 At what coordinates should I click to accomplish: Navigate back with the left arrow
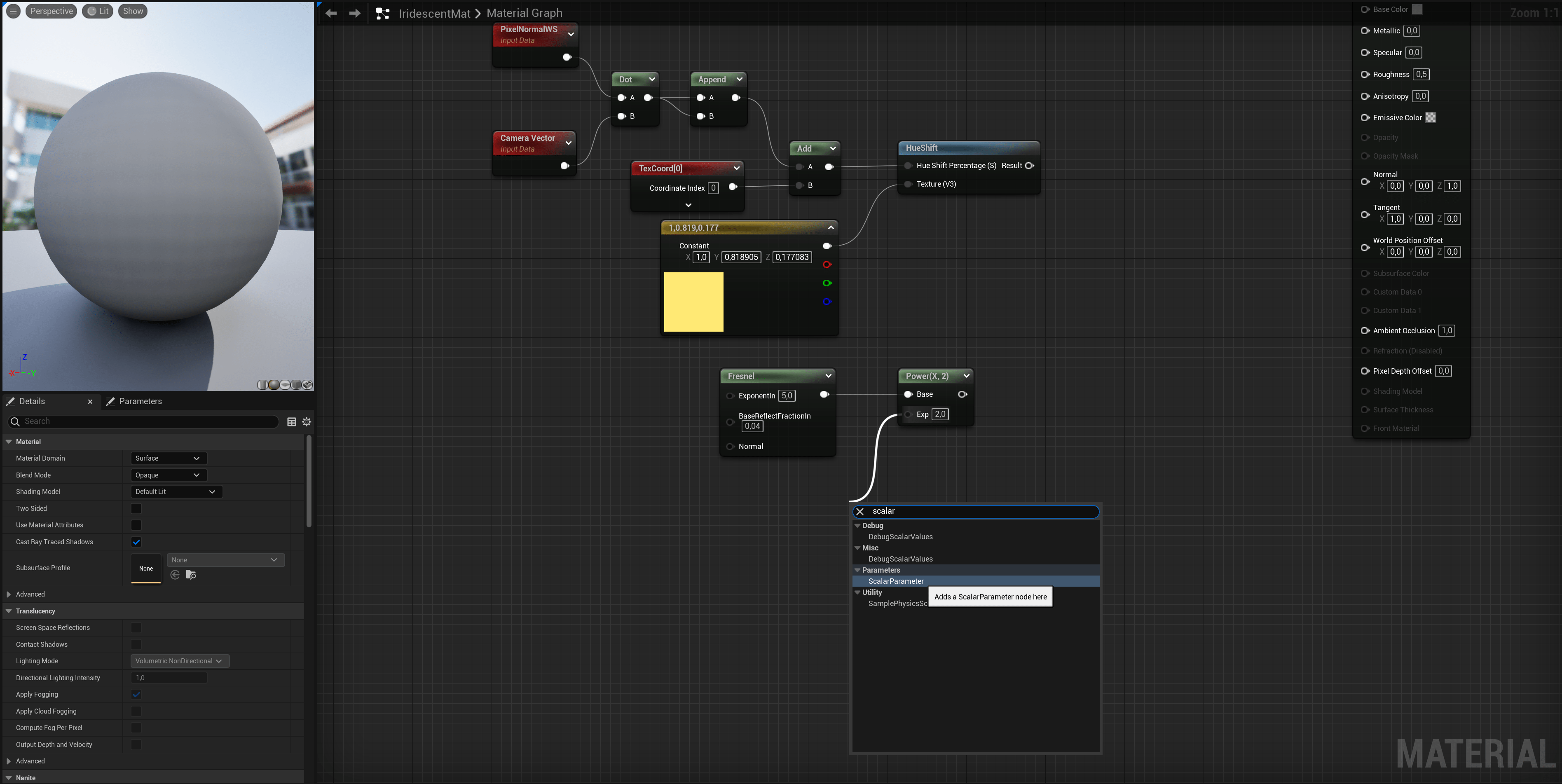pyautogui.click(x=331, y=13)
